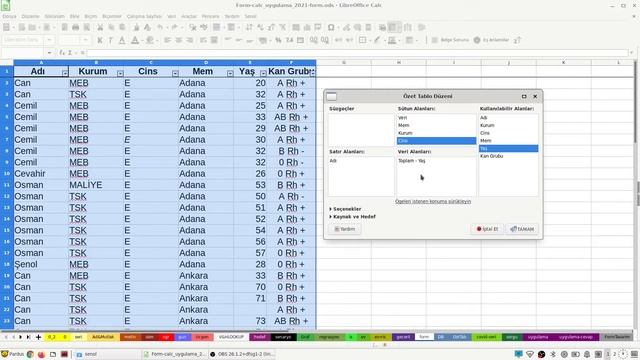
Task: Click the Clone formatting paintbrush icon
Action: 136,27
